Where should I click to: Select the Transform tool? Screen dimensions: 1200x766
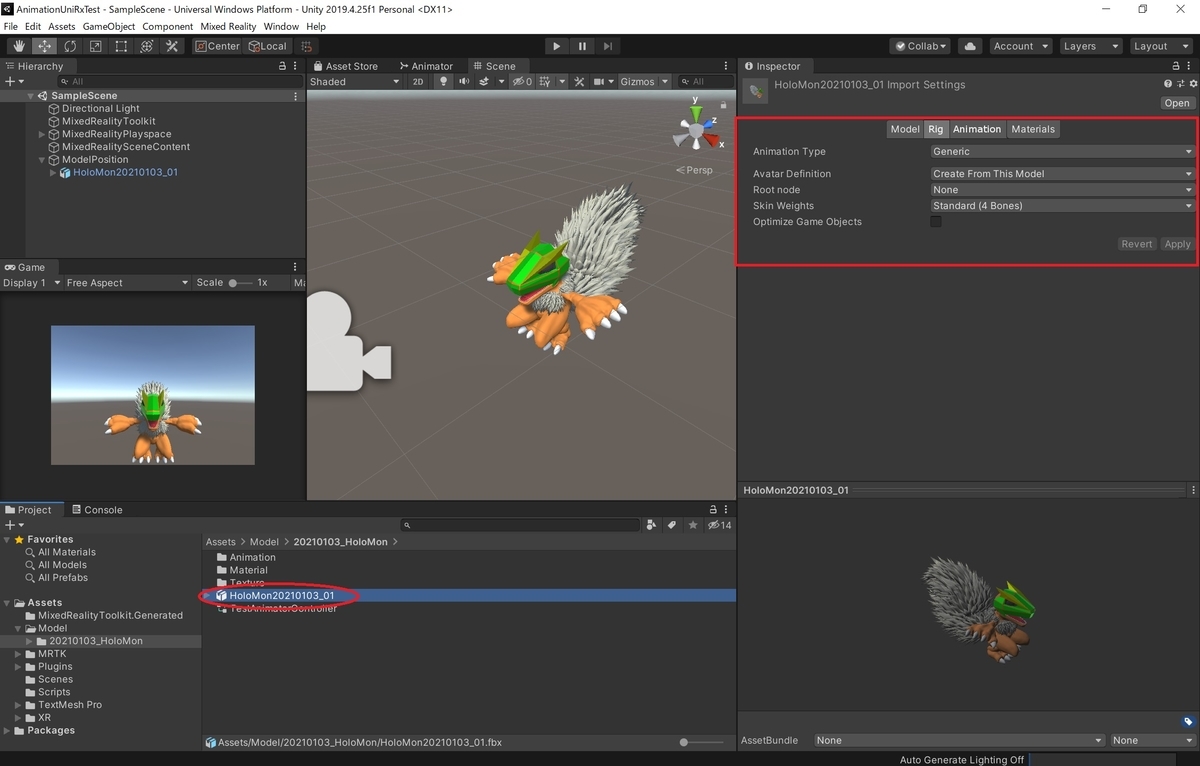146,46
